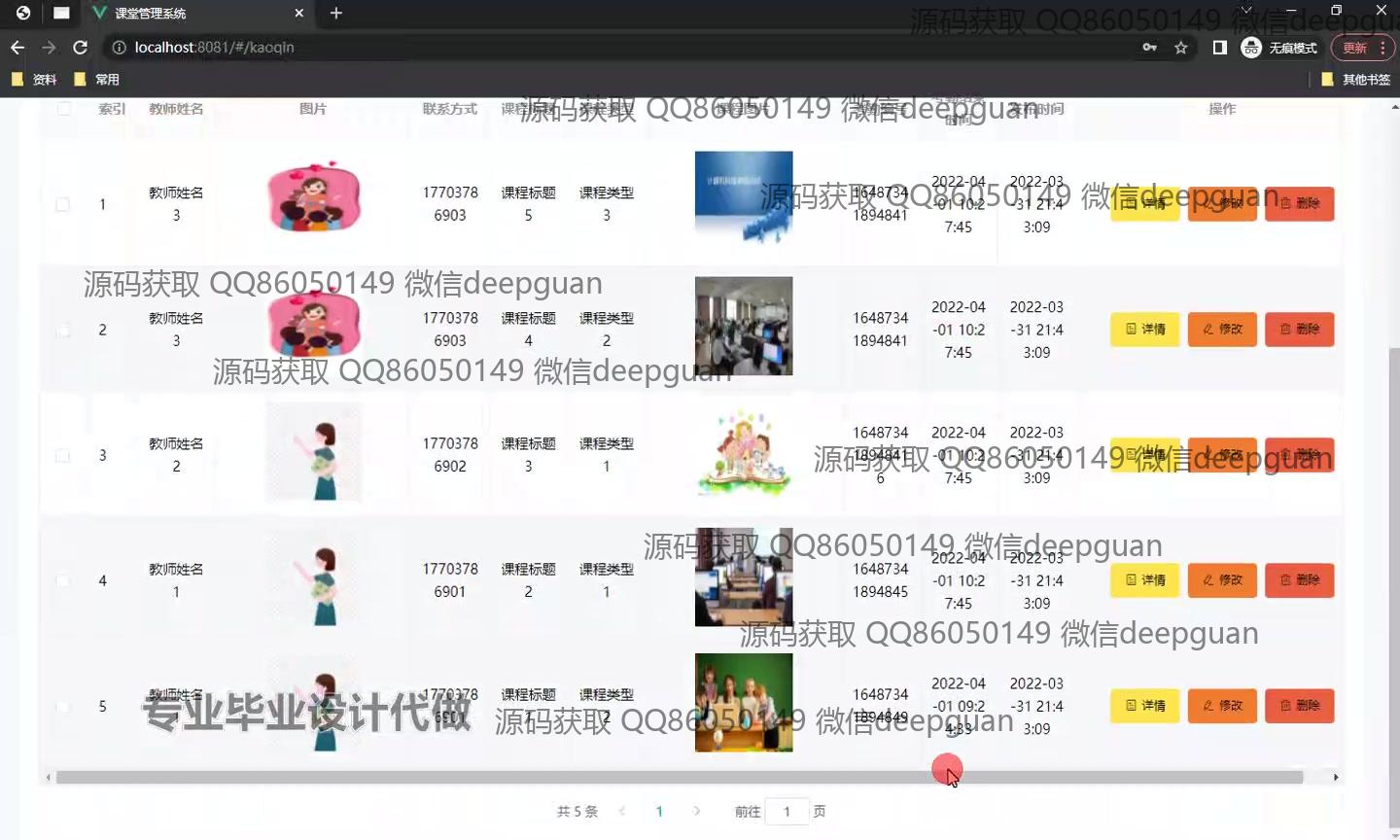Screen dimensions: 1400x840
Task: Tick the checkbox for row 3
Action: (63, 455)
